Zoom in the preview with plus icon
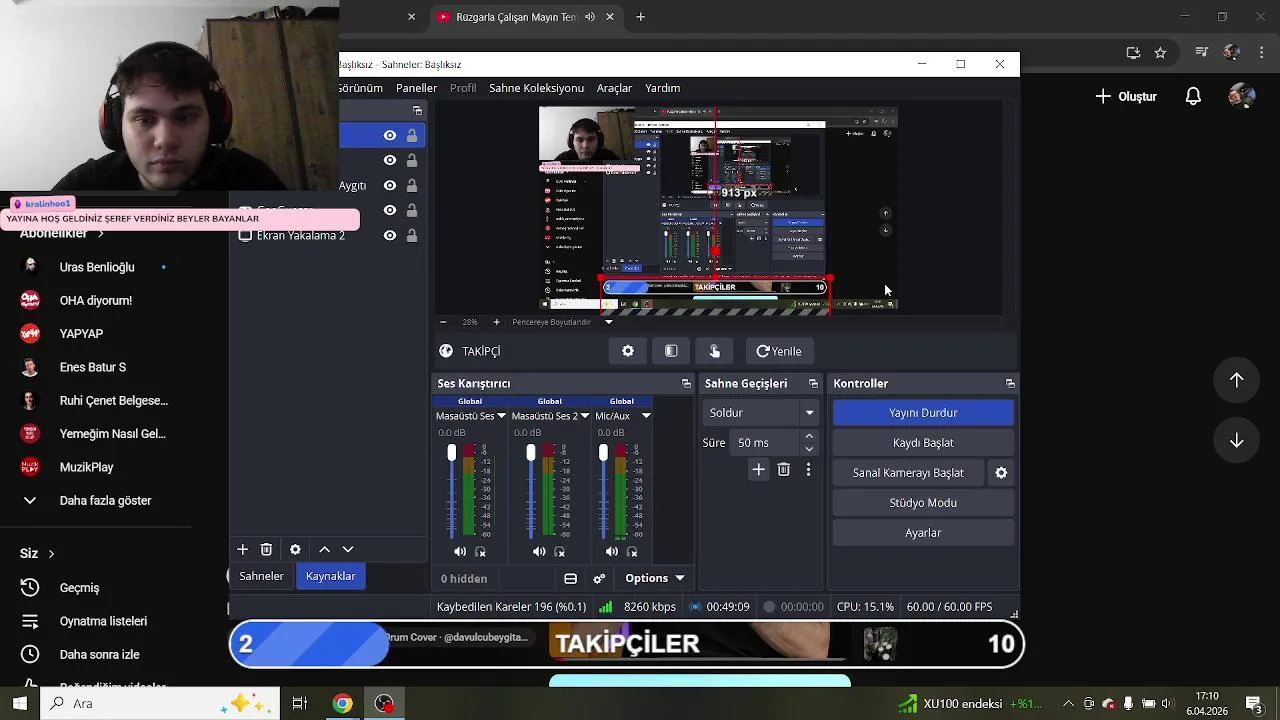Screen dimensions: 1280x720 (497, 322)
